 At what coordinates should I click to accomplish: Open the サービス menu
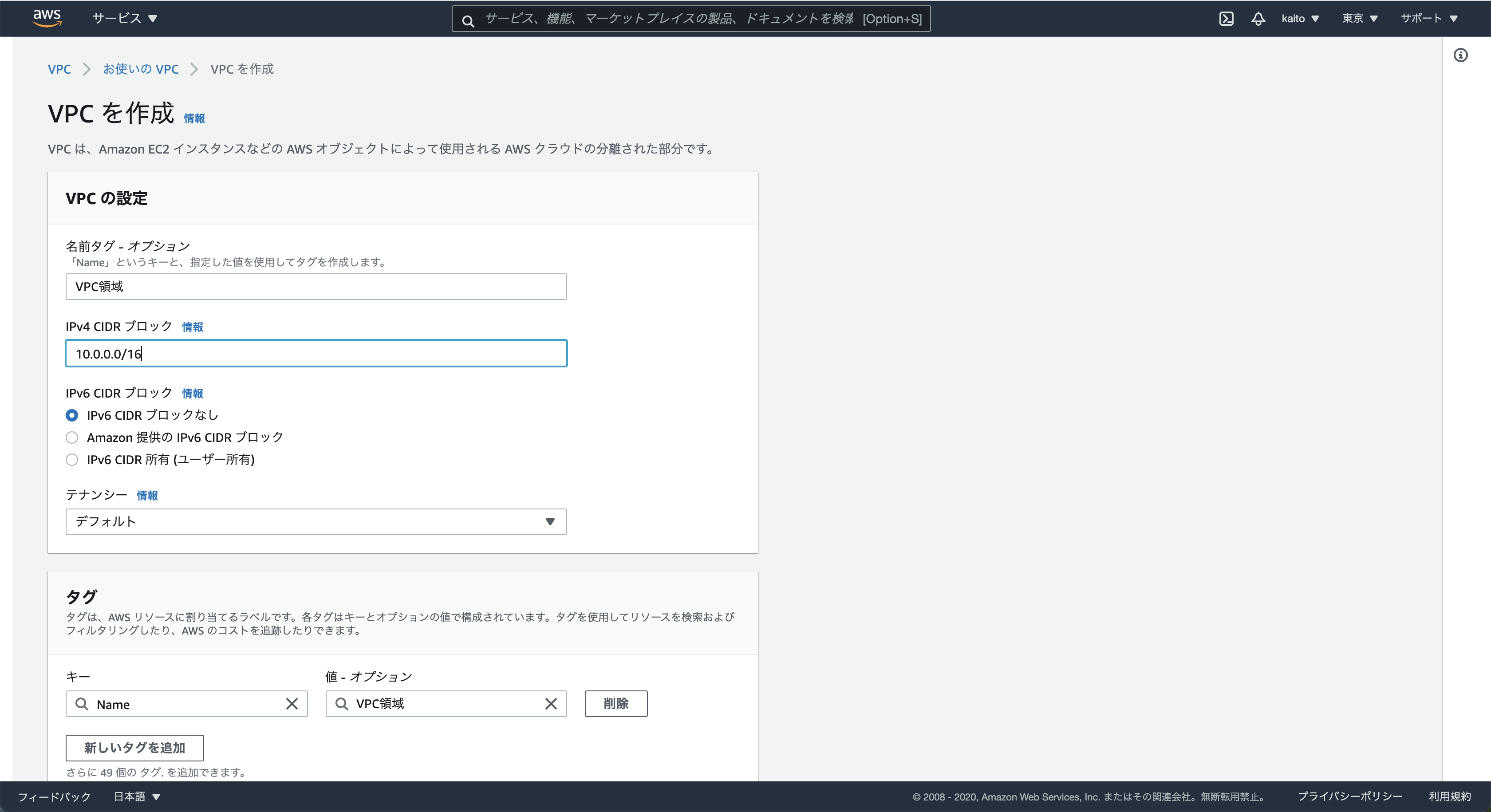click(125, 19)
